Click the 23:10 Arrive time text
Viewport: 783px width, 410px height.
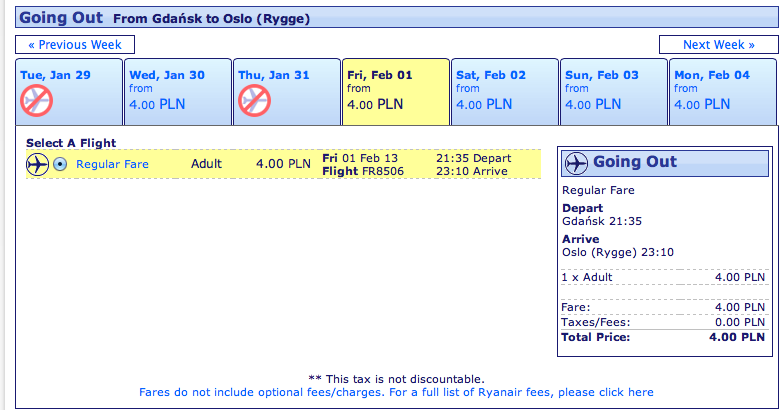(x=472, y=171)
